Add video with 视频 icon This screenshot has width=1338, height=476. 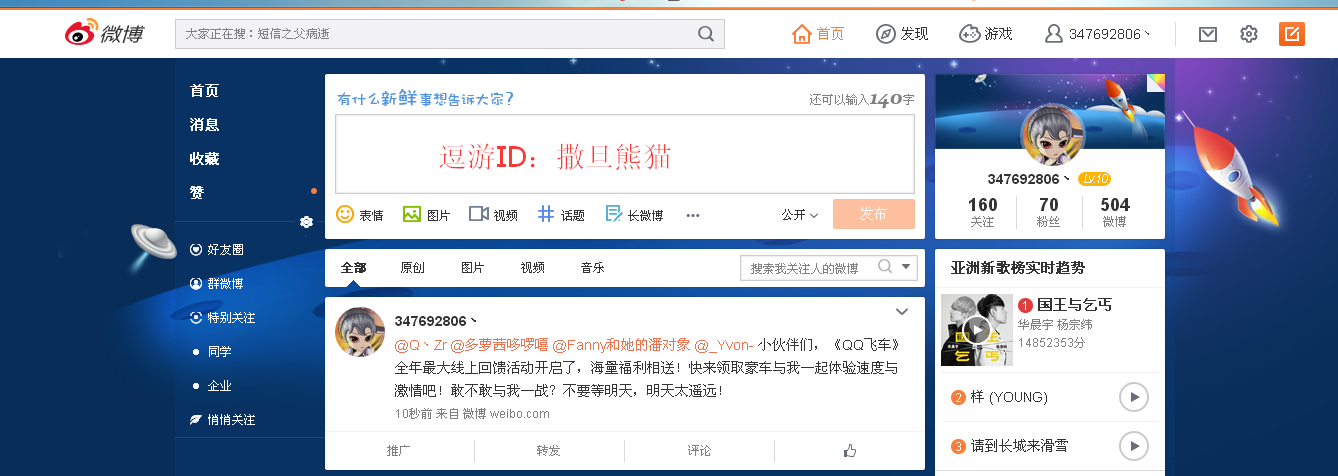pyautogui.click(x=478, y=214)
